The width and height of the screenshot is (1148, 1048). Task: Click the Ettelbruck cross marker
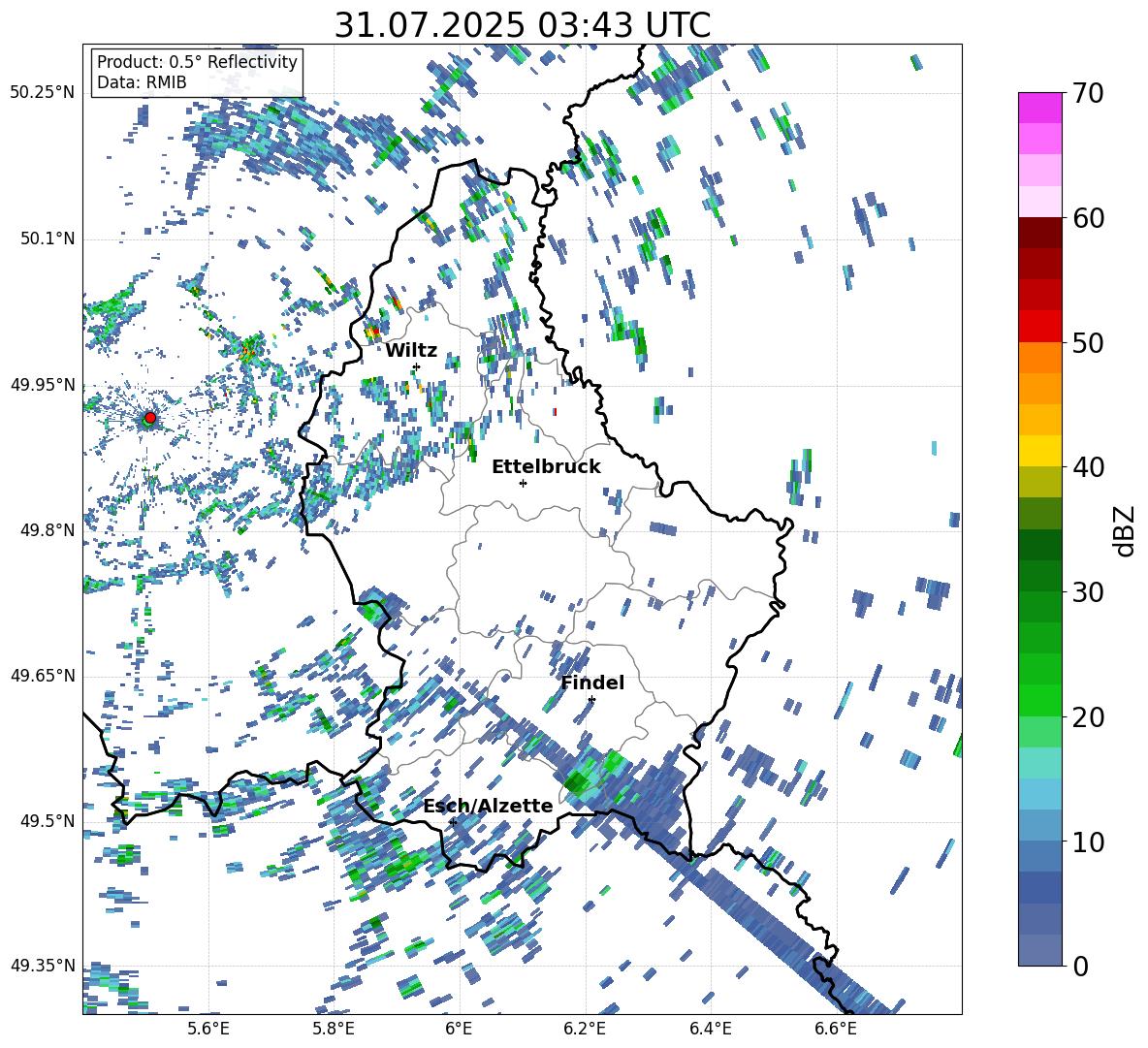(523, 483)
